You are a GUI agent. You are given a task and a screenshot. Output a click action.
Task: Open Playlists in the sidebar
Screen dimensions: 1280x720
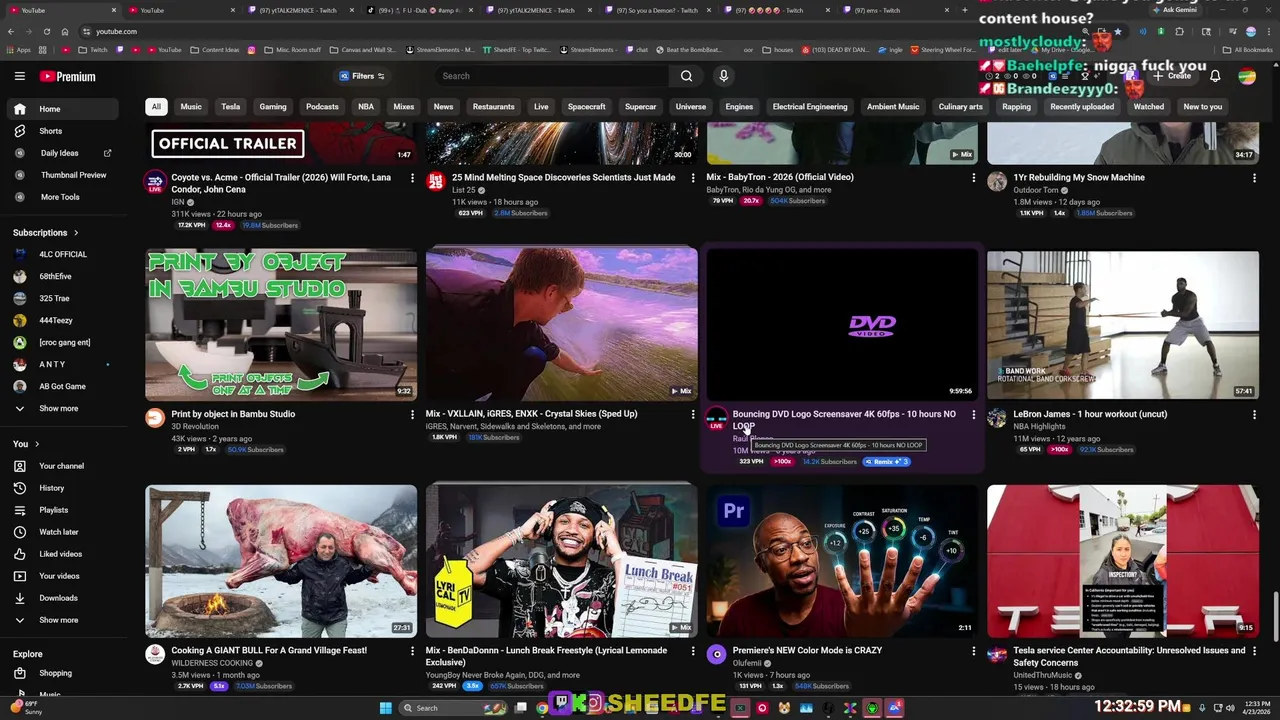click(62, 510)
